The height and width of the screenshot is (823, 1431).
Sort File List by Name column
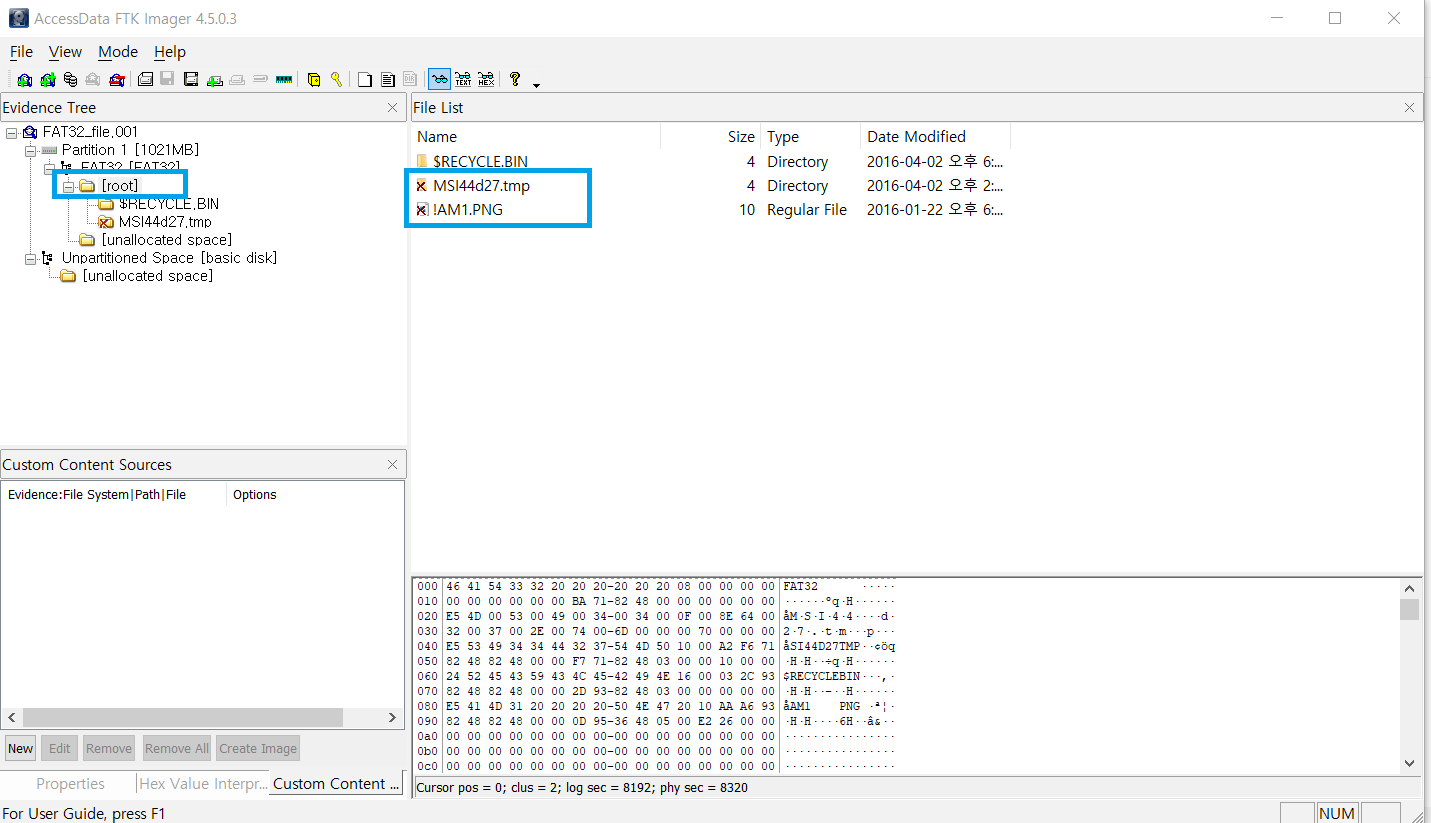[x=536, y=137]
